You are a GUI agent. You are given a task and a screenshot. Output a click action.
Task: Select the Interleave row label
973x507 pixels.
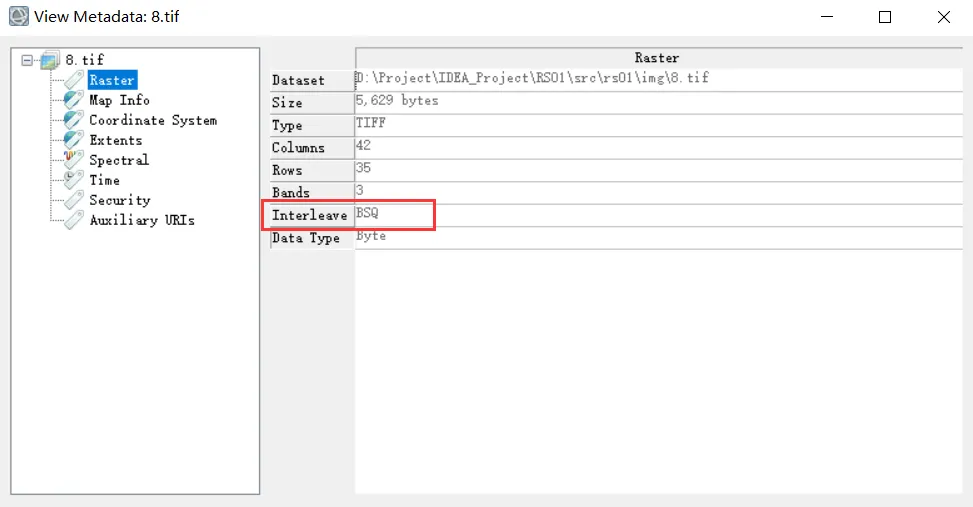coord(309,215)
